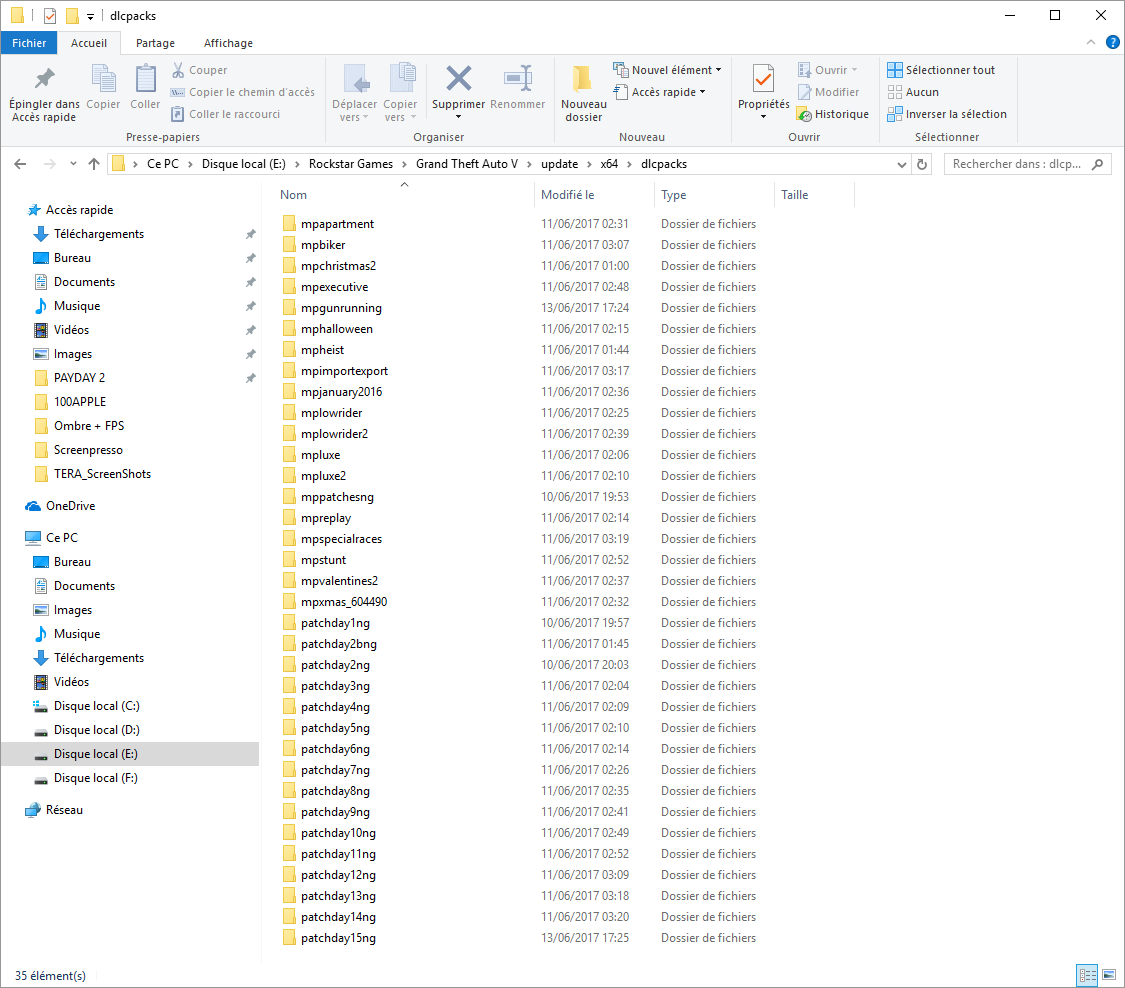Click Sélectionner tout
The width and height of the screenshot is (1125, 988).
point(941,70)
